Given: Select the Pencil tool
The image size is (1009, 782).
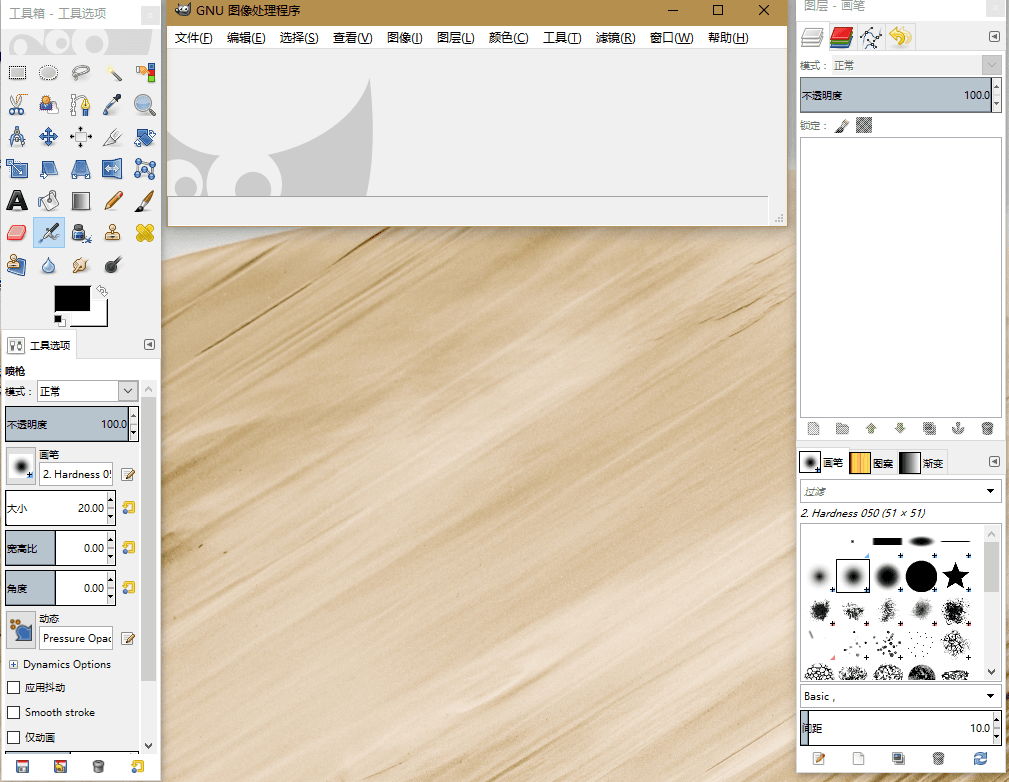Looking at the screenshot, I should pos(113,201).
